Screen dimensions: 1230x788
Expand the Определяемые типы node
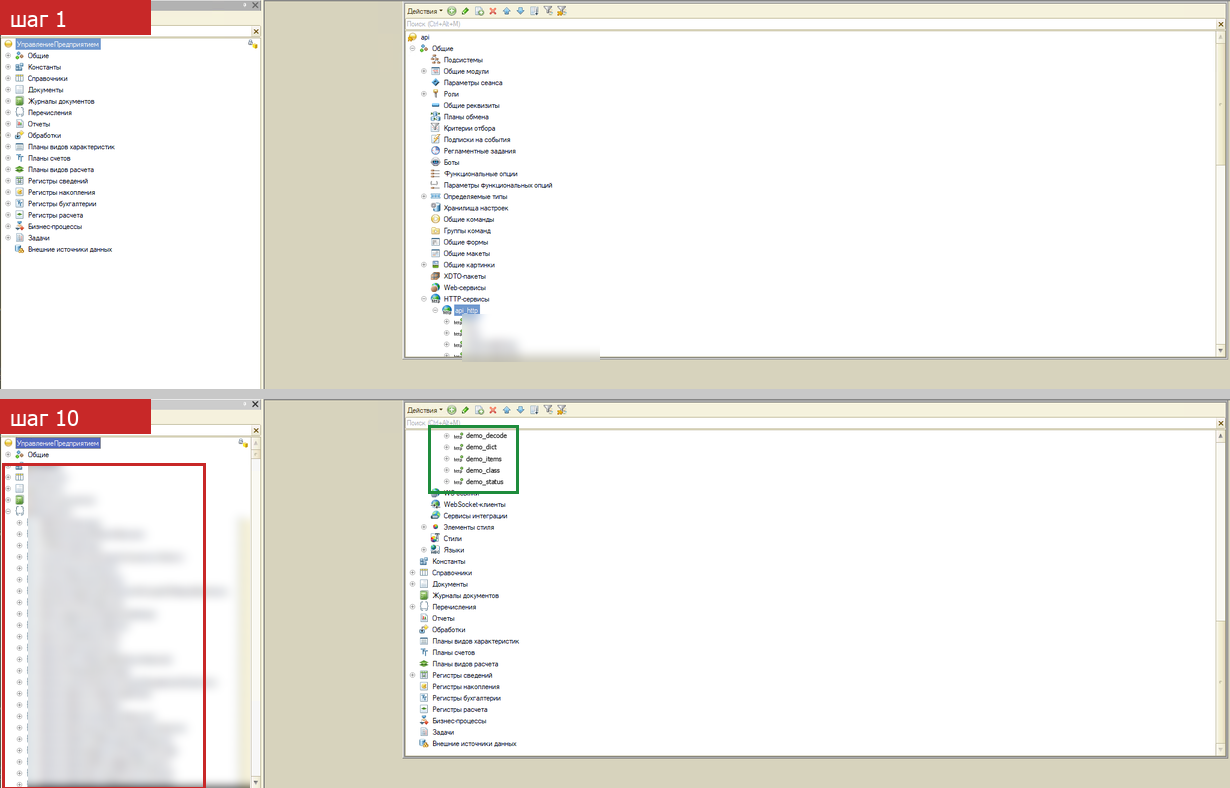point(424,197)
